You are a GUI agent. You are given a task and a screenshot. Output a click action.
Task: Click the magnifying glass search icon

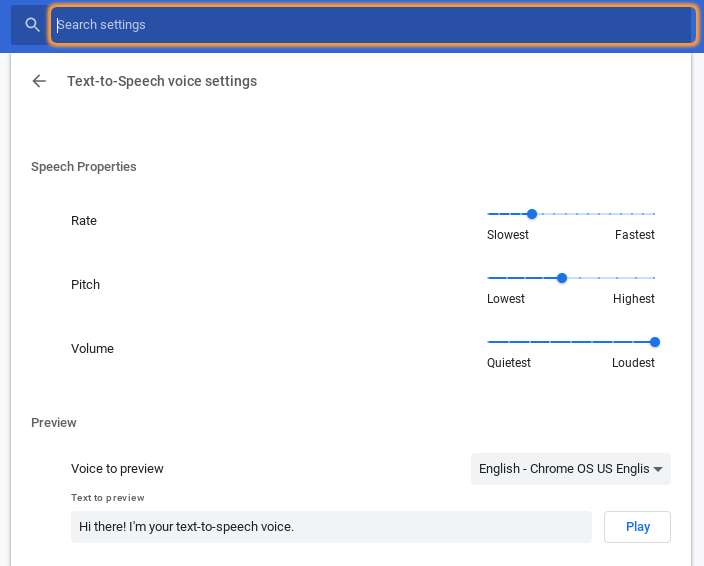(x=32, y=25)
